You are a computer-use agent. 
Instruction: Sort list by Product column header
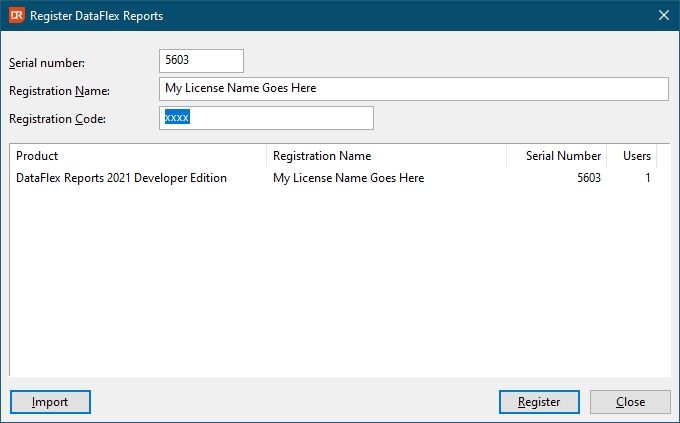coord(138,156)
